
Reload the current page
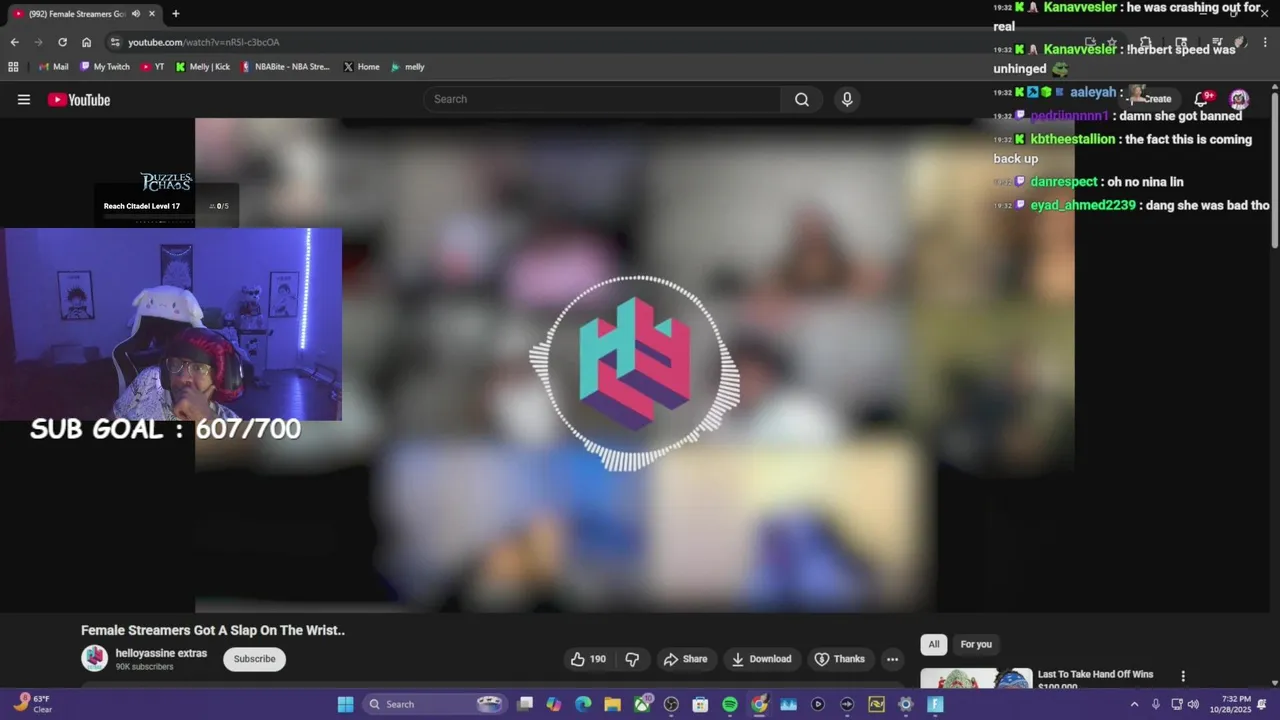[x=62, y=42]
